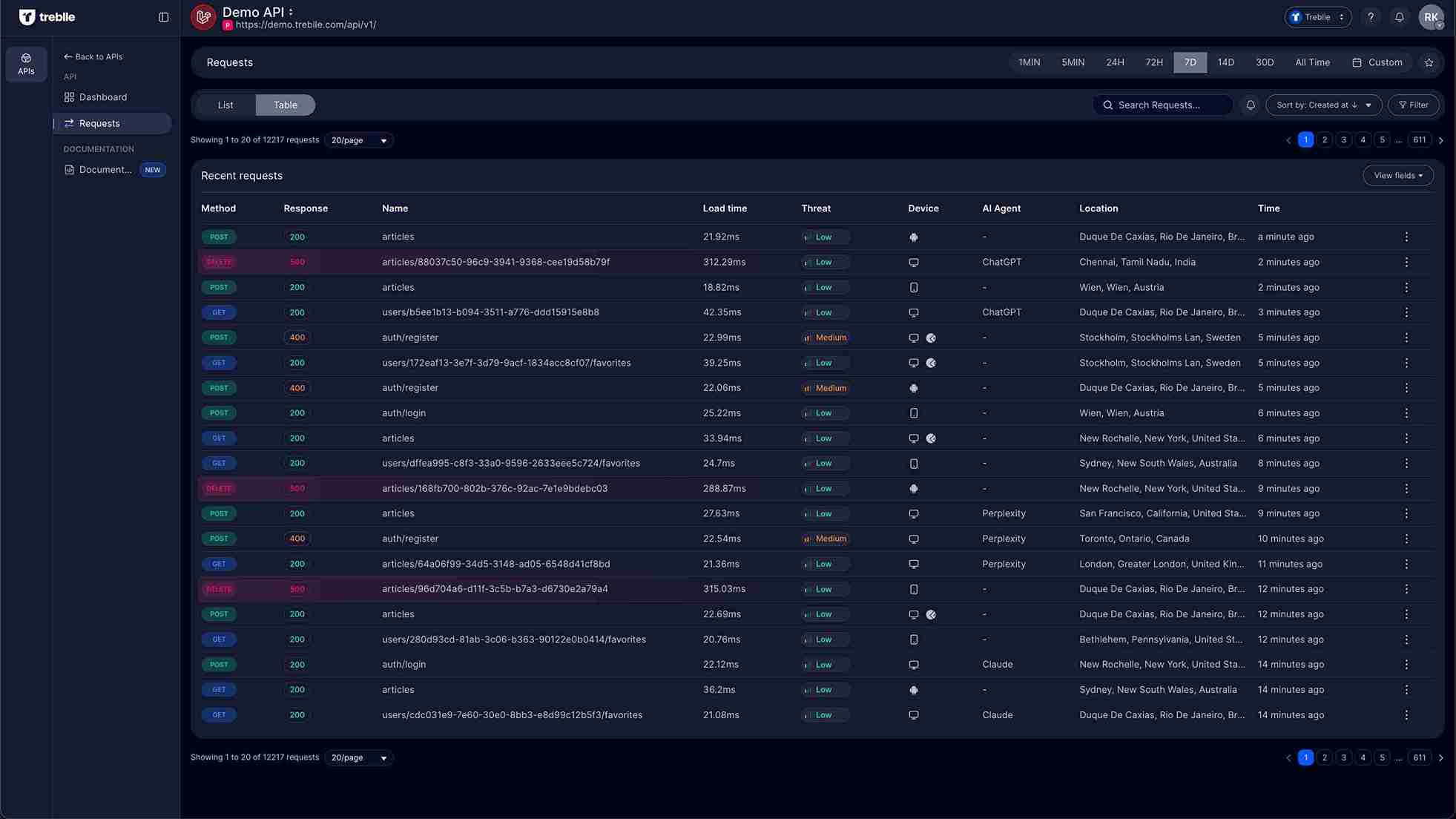The height and width of the screenshot is (819, 1456).
Task: Select the 24H time range tab
Action: [x=1115, y=62]
